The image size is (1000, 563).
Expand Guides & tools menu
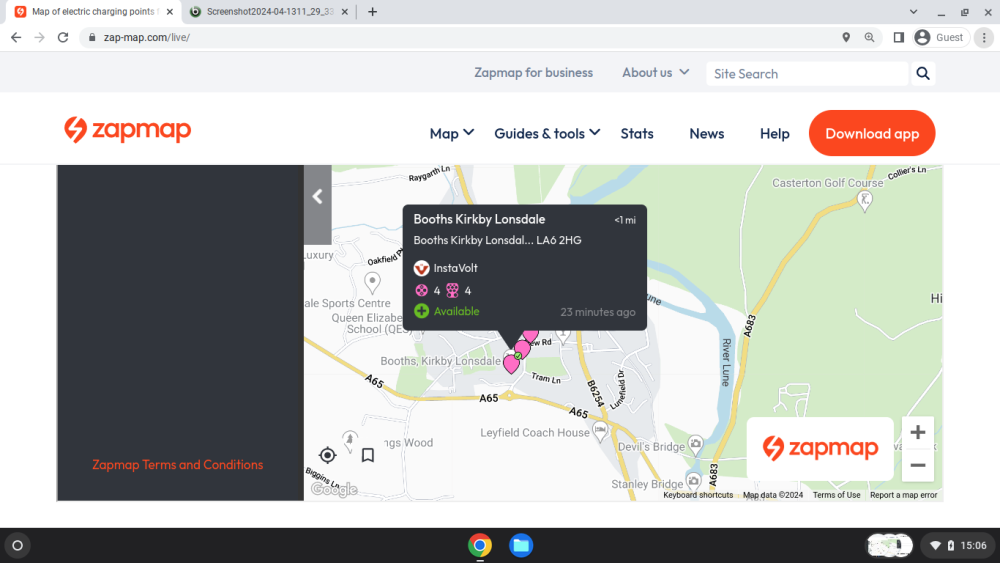(547, 133)
